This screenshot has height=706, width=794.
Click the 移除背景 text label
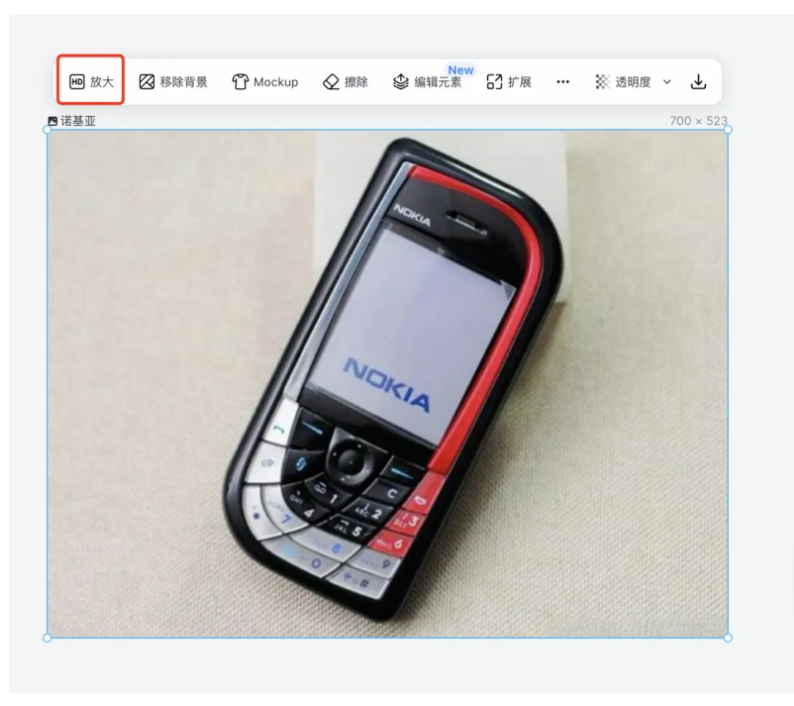pyautogui.click(x=183, y=82)
